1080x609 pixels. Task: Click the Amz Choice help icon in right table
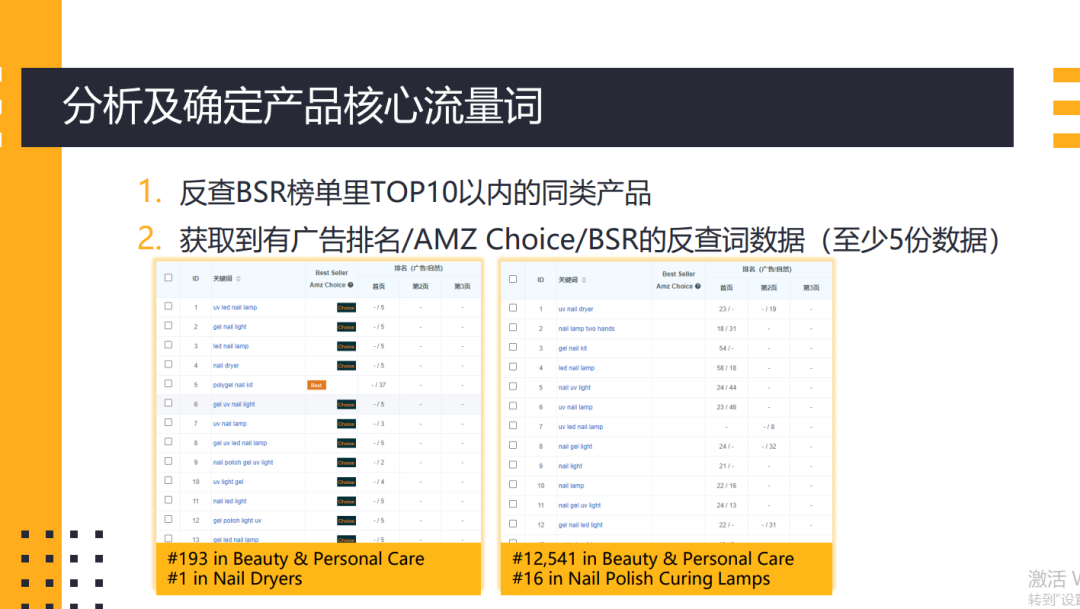tap(698, 287)
